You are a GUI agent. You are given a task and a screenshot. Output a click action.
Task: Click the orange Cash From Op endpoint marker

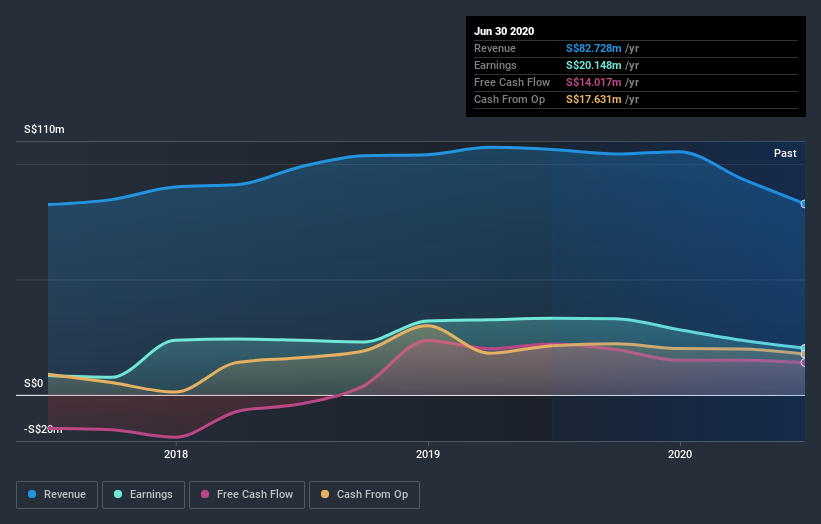pyautogui.click(x=804, y=354)
